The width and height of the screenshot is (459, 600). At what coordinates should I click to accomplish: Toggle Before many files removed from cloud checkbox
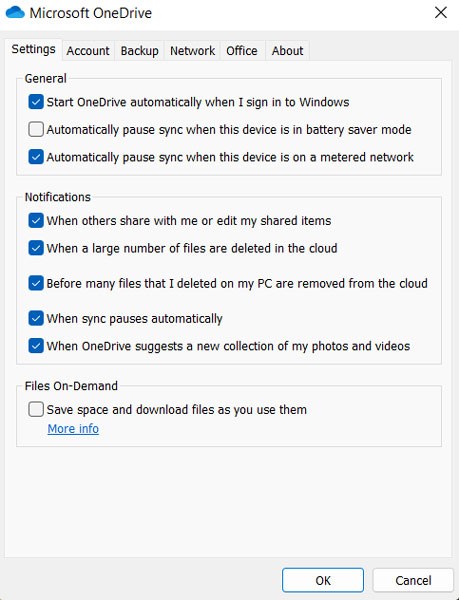coord(36,284)
